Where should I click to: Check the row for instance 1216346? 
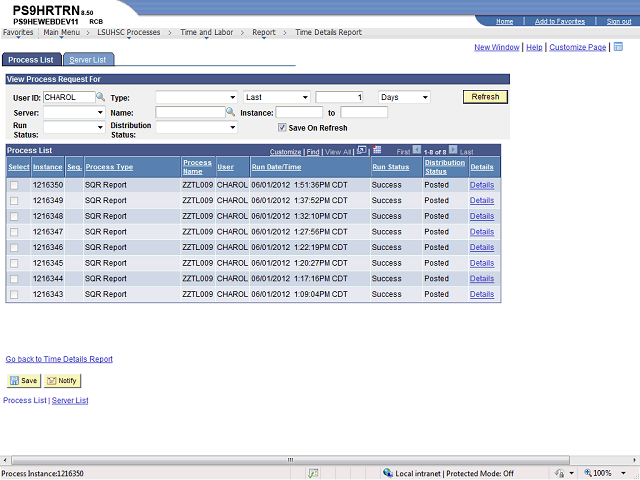coord(14,247)
